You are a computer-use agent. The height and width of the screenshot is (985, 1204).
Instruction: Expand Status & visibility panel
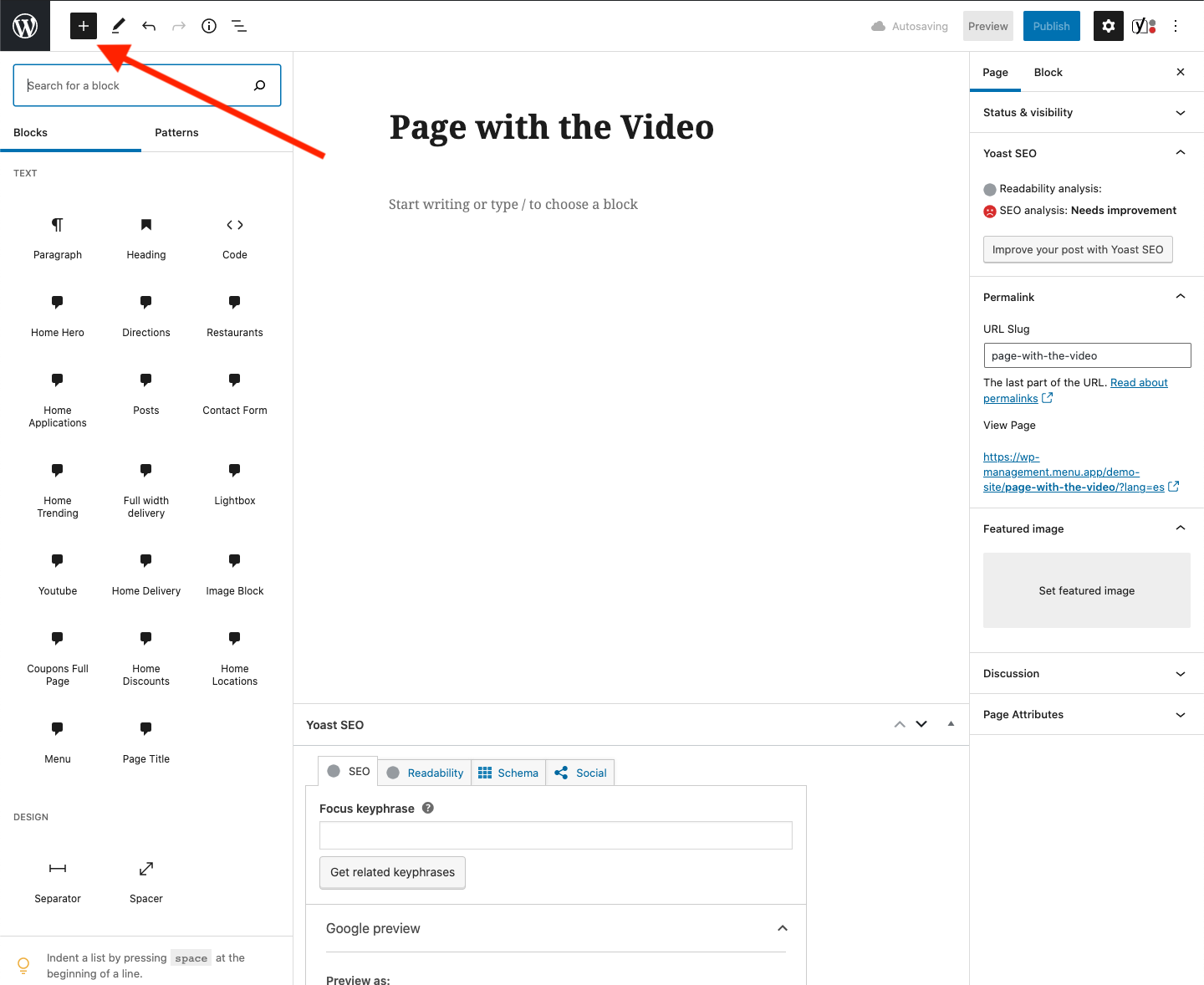tap(1087, 113)
